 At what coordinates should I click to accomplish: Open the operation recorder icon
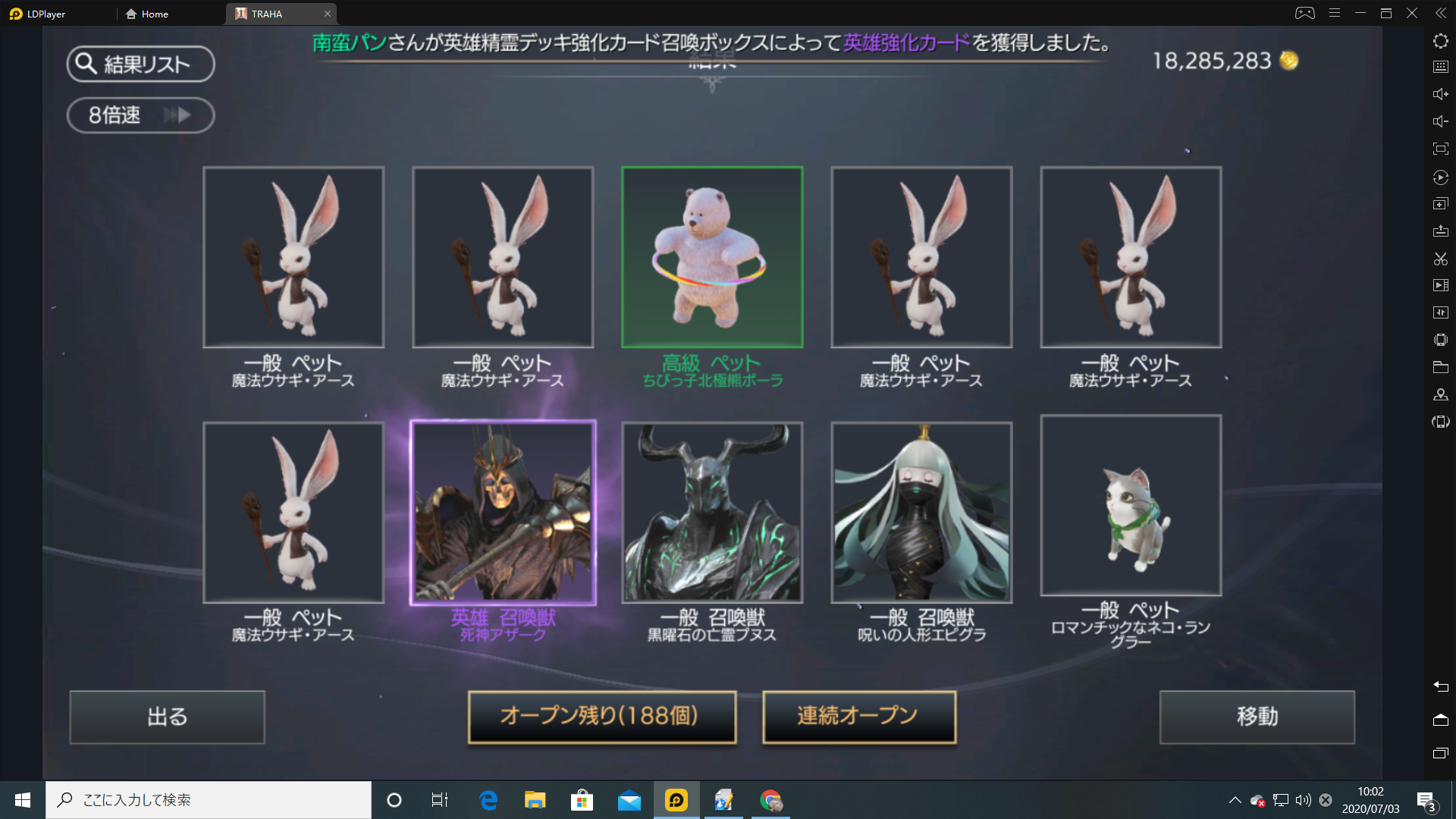point(1441,177)
